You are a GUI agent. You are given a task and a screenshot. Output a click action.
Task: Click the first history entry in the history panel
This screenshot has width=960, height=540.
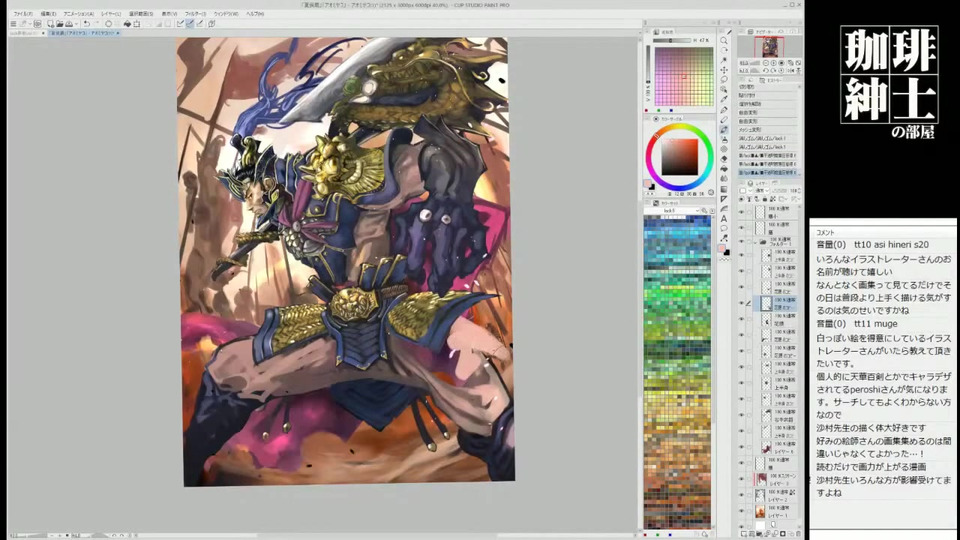pyautogui.click(x=760, y=88)
